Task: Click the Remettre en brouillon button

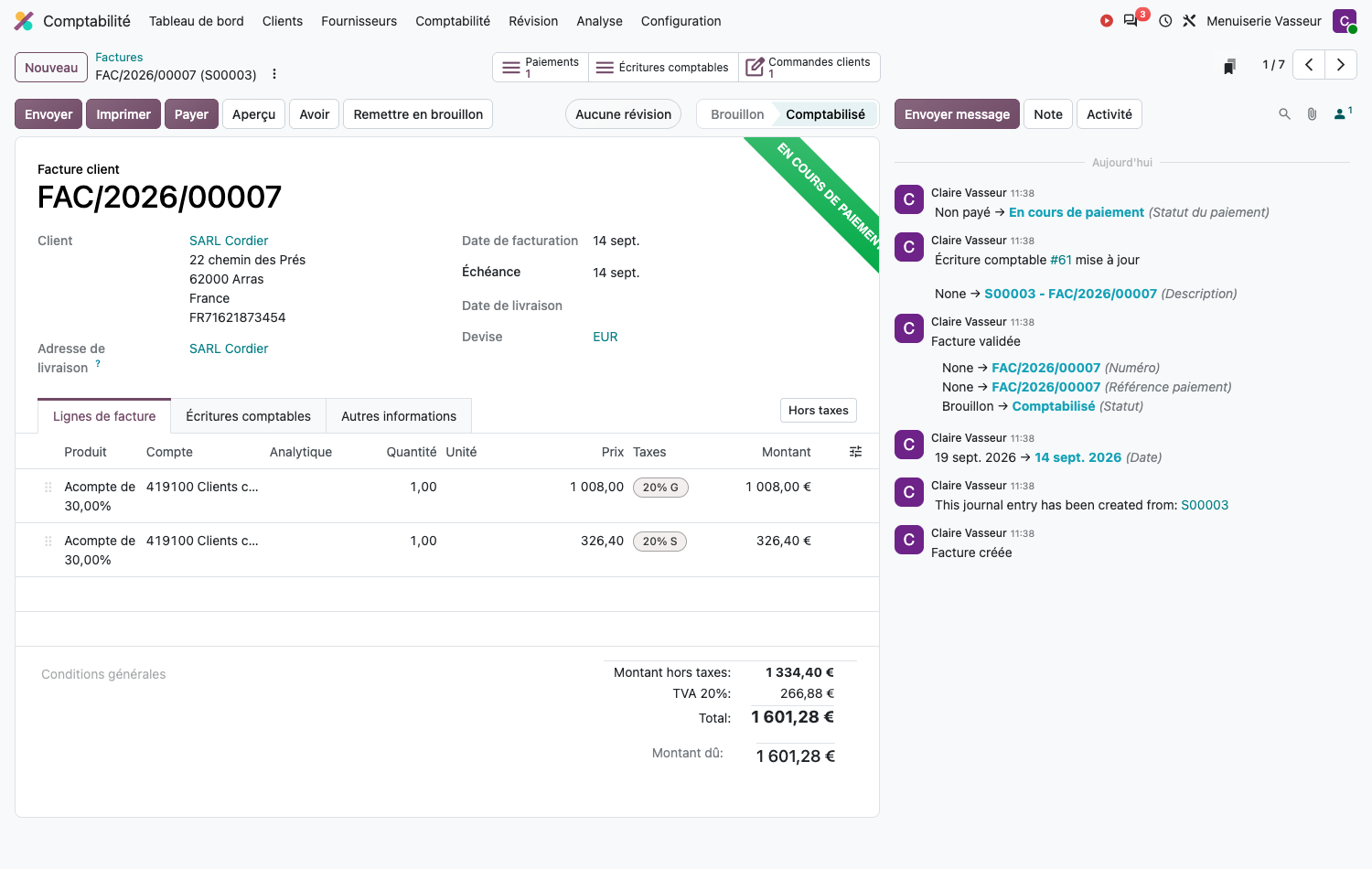Action: coord(418,114)
